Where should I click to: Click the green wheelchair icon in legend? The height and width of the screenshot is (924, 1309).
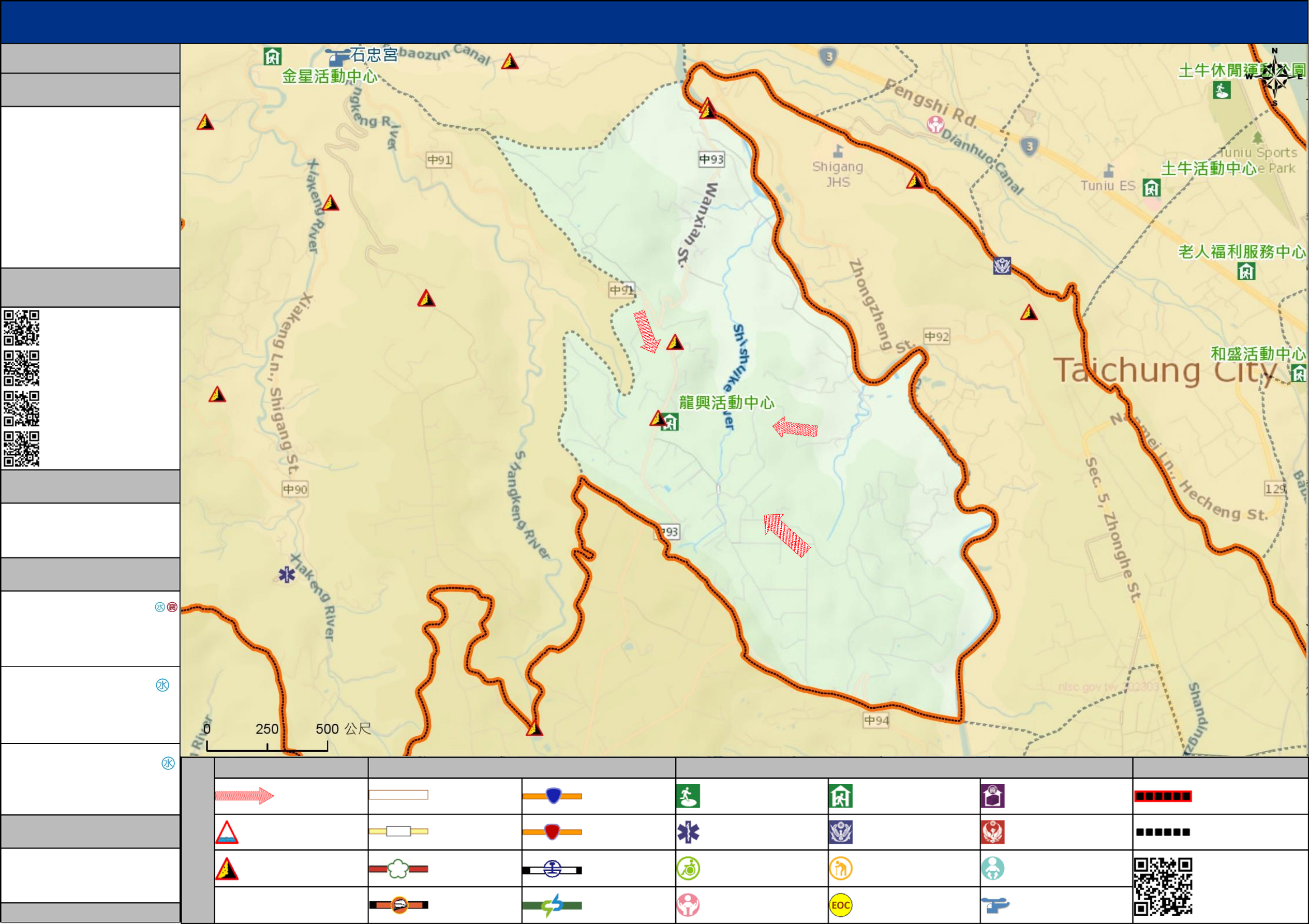688,869
